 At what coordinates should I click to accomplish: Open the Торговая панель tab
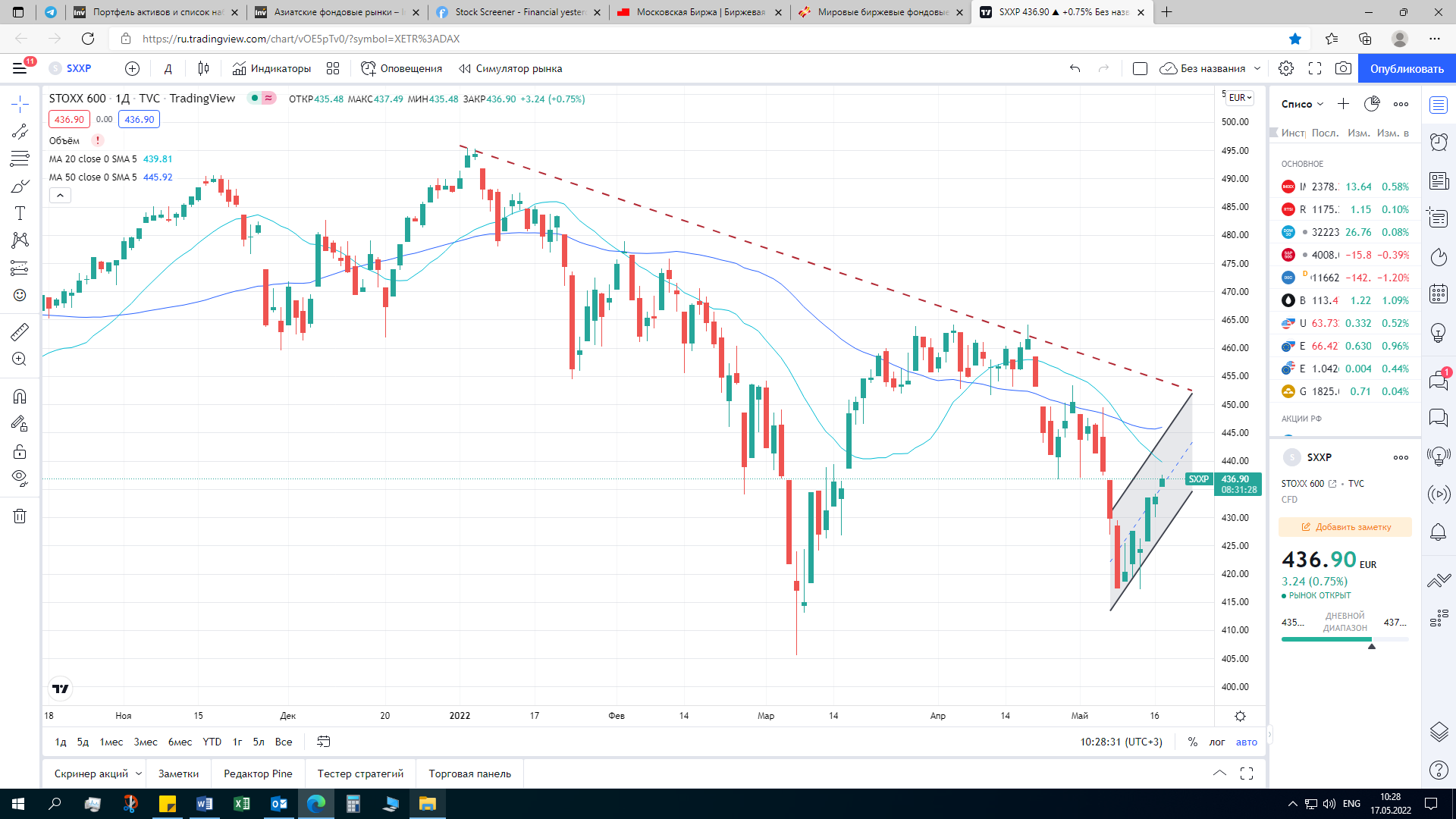[470, 773]
